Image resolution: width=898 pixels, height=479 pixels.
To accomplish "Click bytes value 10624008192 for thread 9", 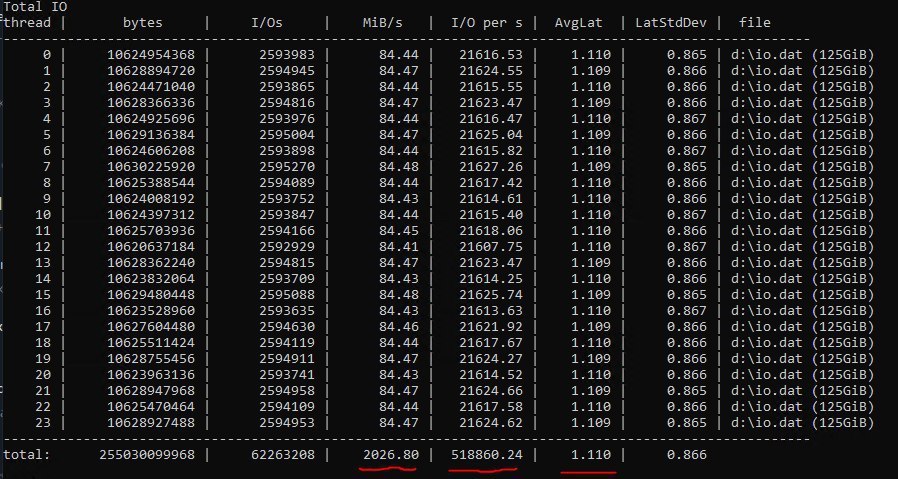I will pos(151,199).
